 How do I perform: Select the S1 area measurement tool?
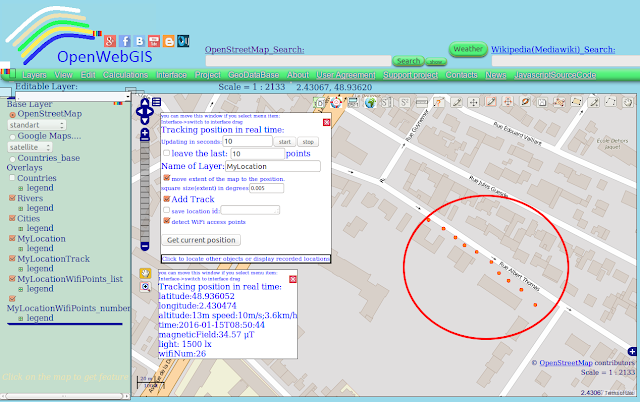pos(387,102)
